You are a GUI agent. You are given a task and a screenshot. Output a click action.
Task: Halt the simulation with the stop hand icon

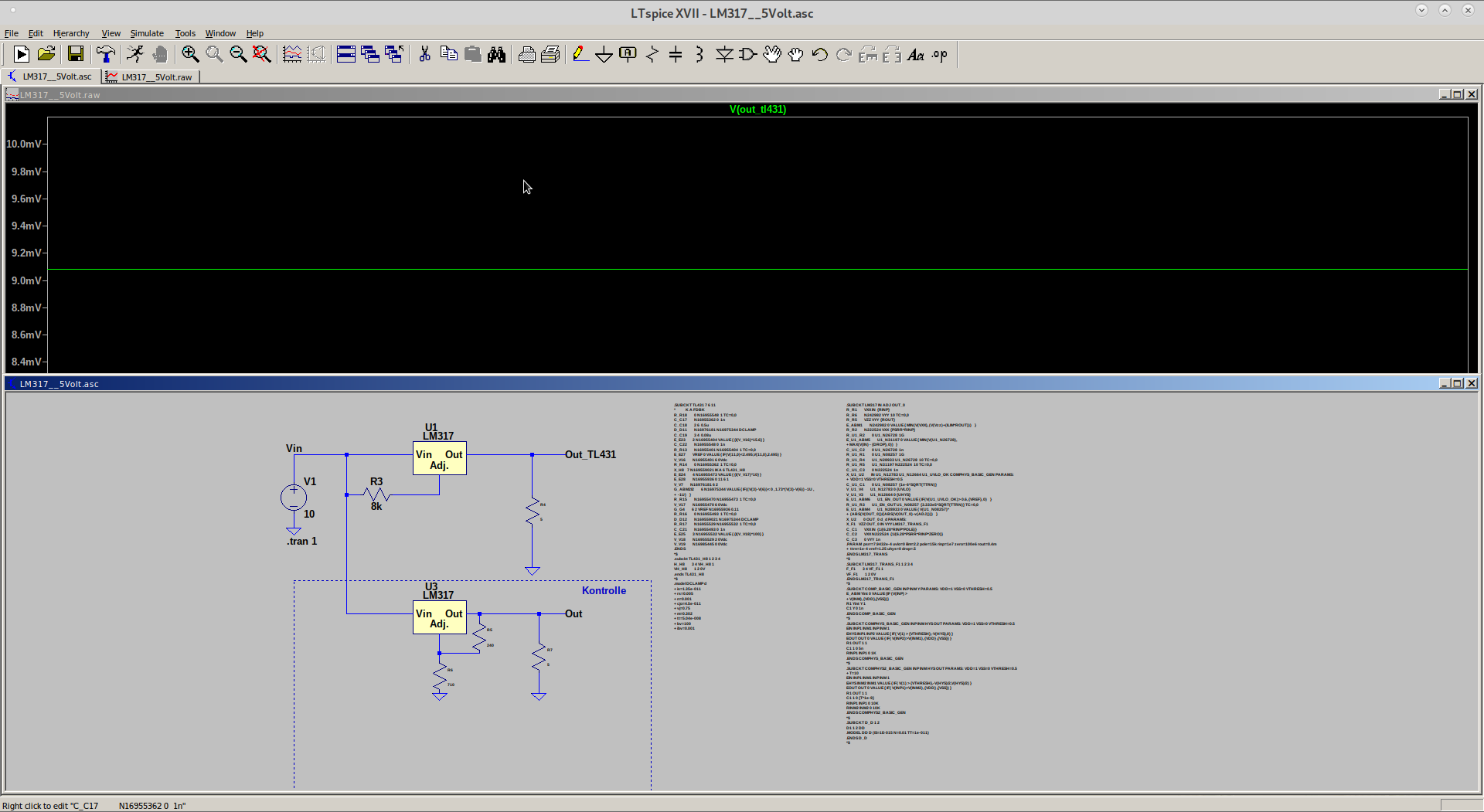click(160, 54)
